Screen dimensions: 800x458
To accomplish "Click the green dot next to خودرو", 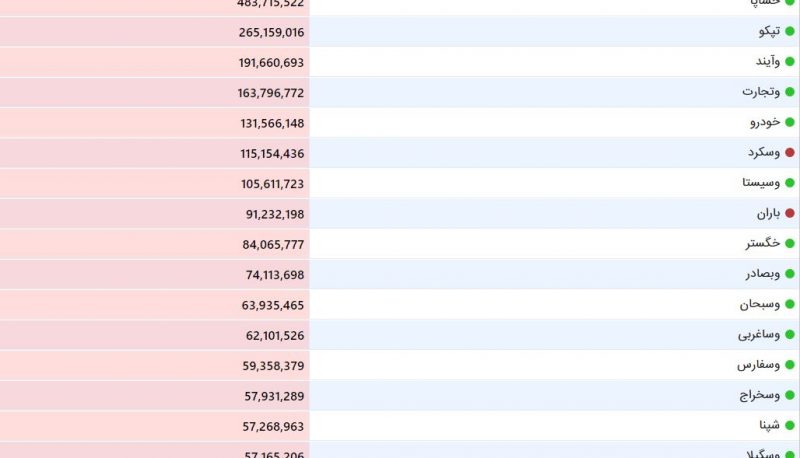I will (790, 122).
